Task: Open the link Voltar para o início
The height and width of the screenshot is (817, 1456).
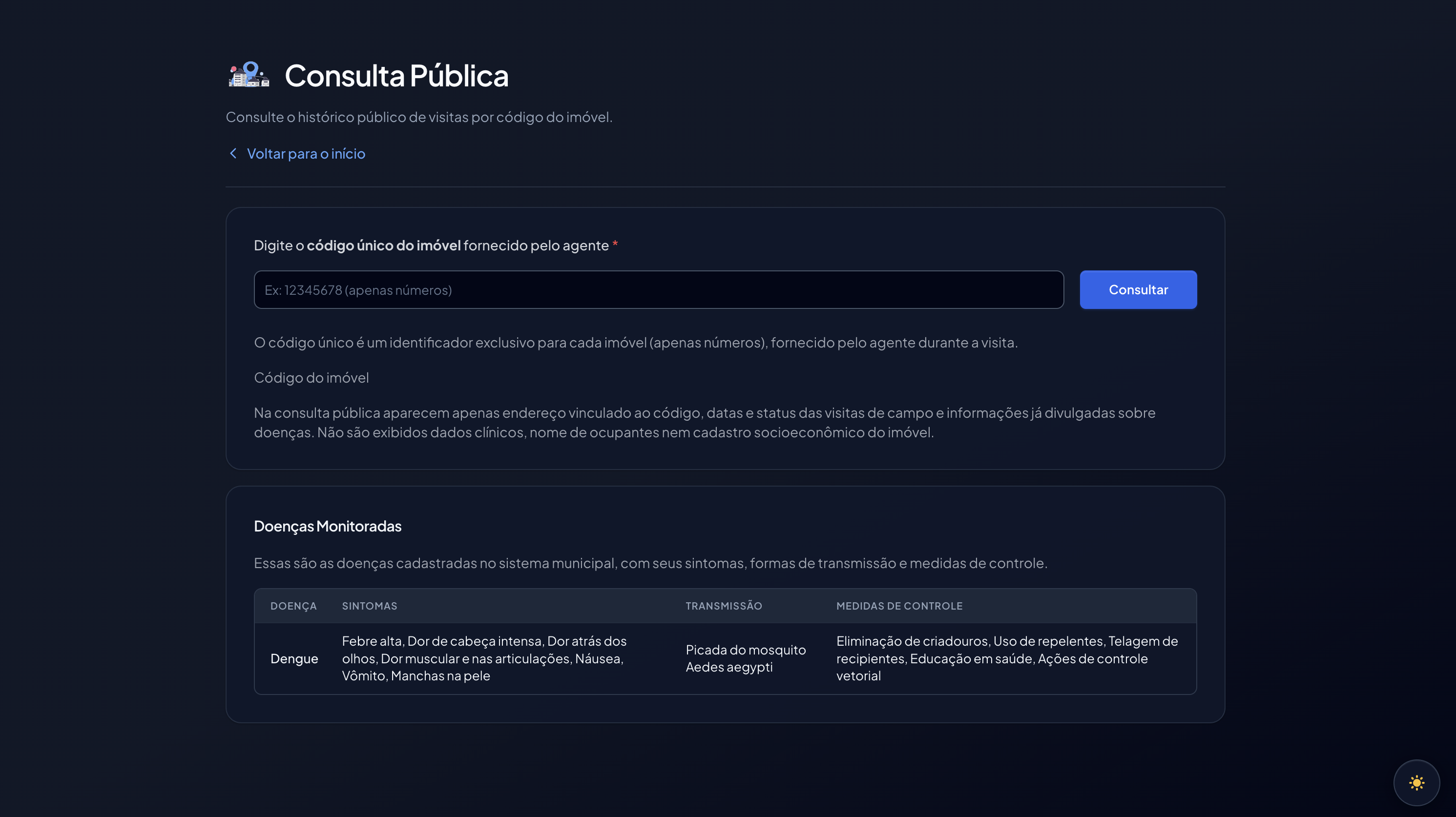Action: pyautogui.click(x=305, y=153)
